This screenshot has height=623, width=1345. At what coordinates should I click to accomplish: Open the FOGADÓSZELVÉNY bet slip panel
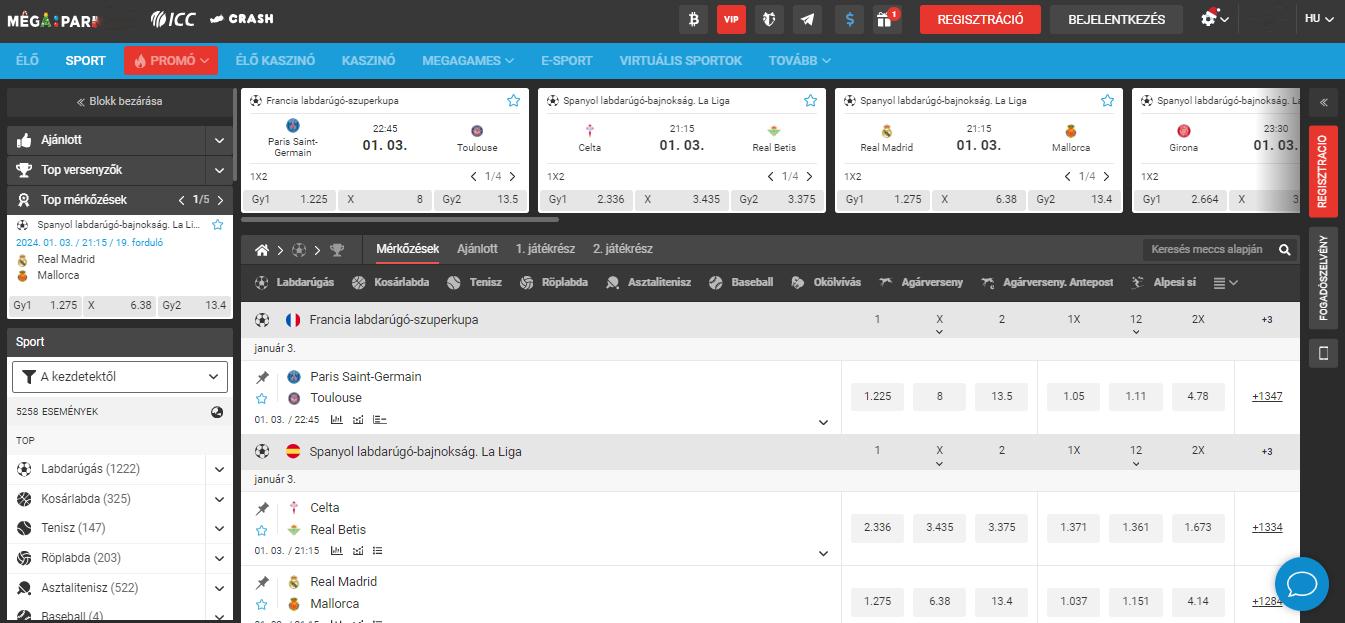pyautogui.click(x=1323, y=278)
